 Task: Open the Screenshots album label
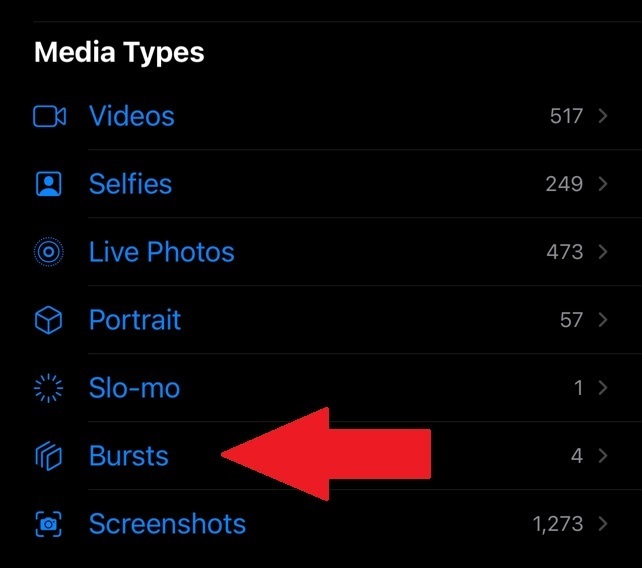point(167,524)
